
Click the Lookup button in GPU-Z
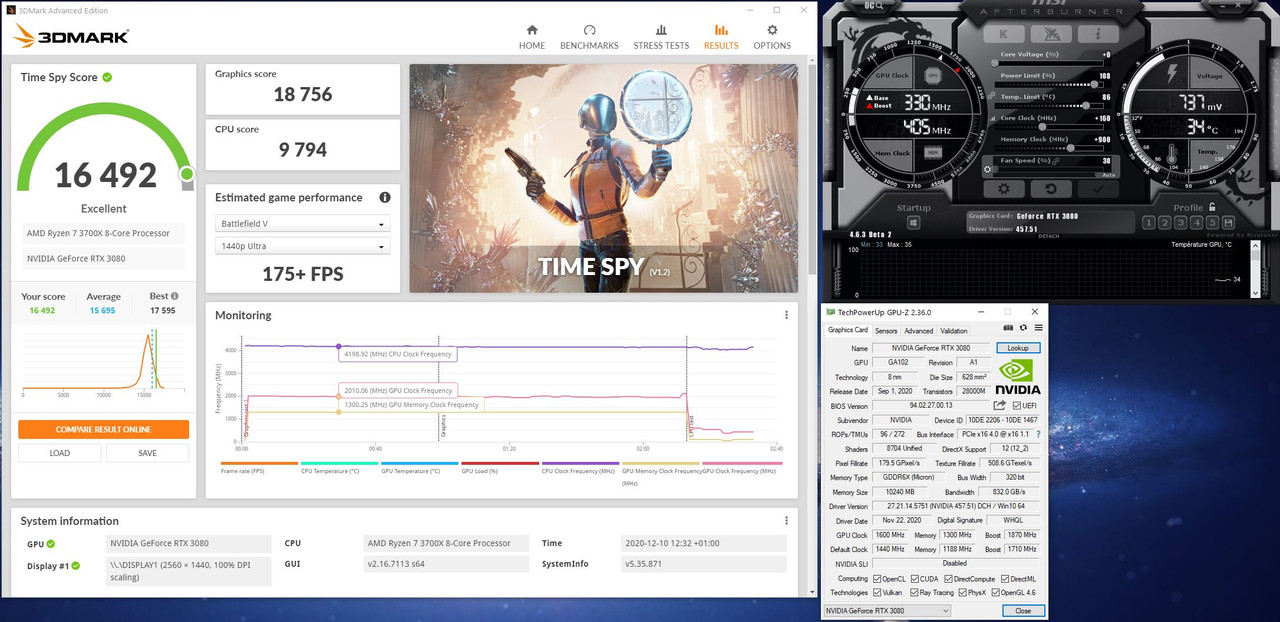pyautogui.click(x=1018, y=348)
